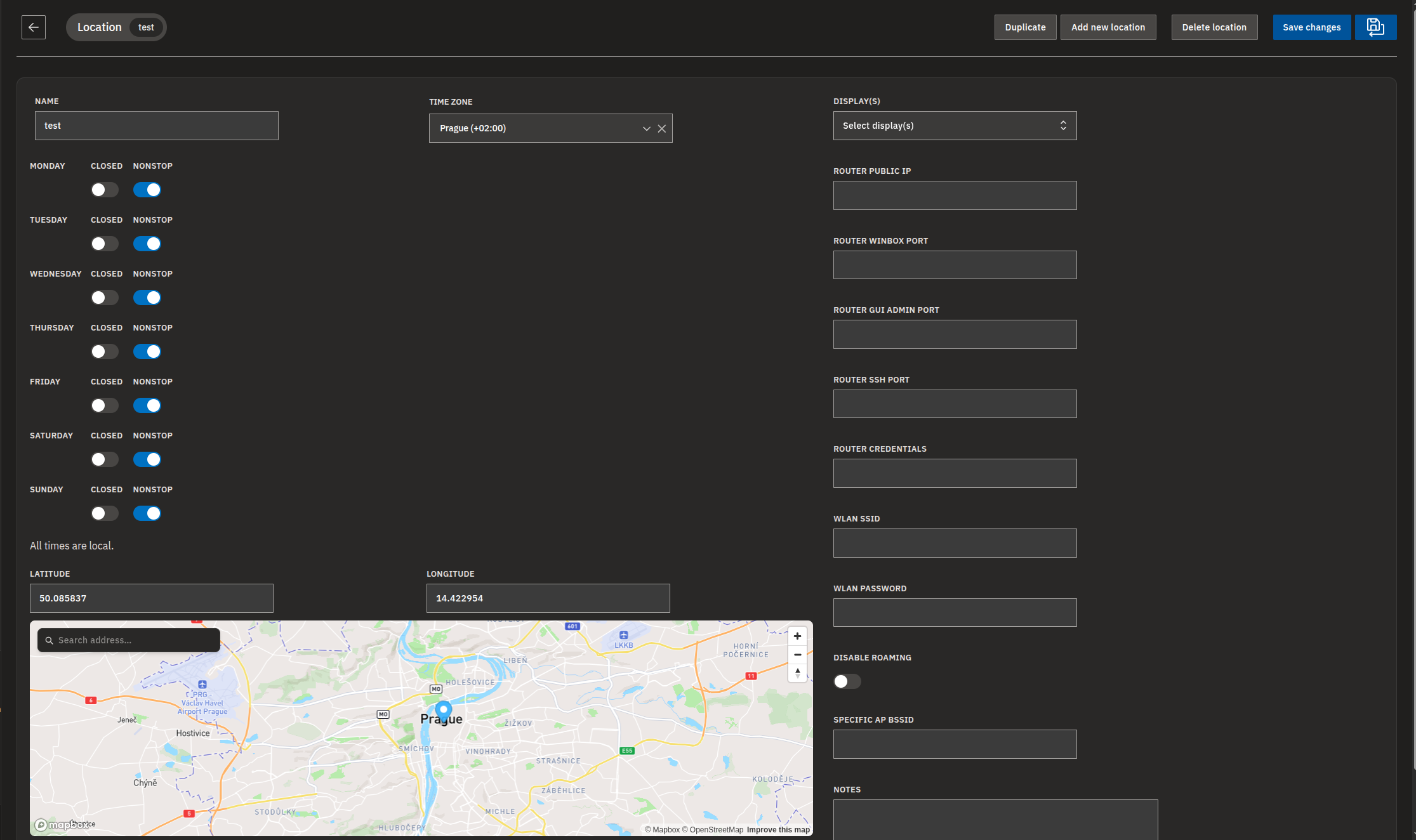Focus the Router Winbox Port field
This screenshot has width=1416, height=840.
pos(955,265)
